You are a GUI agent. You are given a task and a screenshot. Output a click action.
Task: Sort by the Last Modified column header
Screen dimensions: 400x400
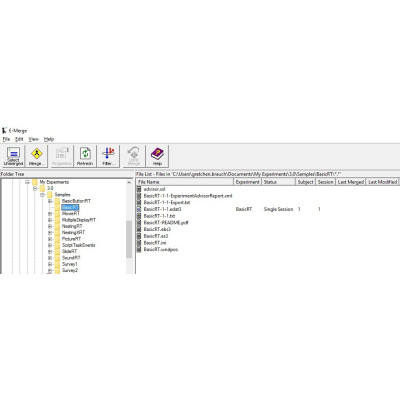point(382,182)
